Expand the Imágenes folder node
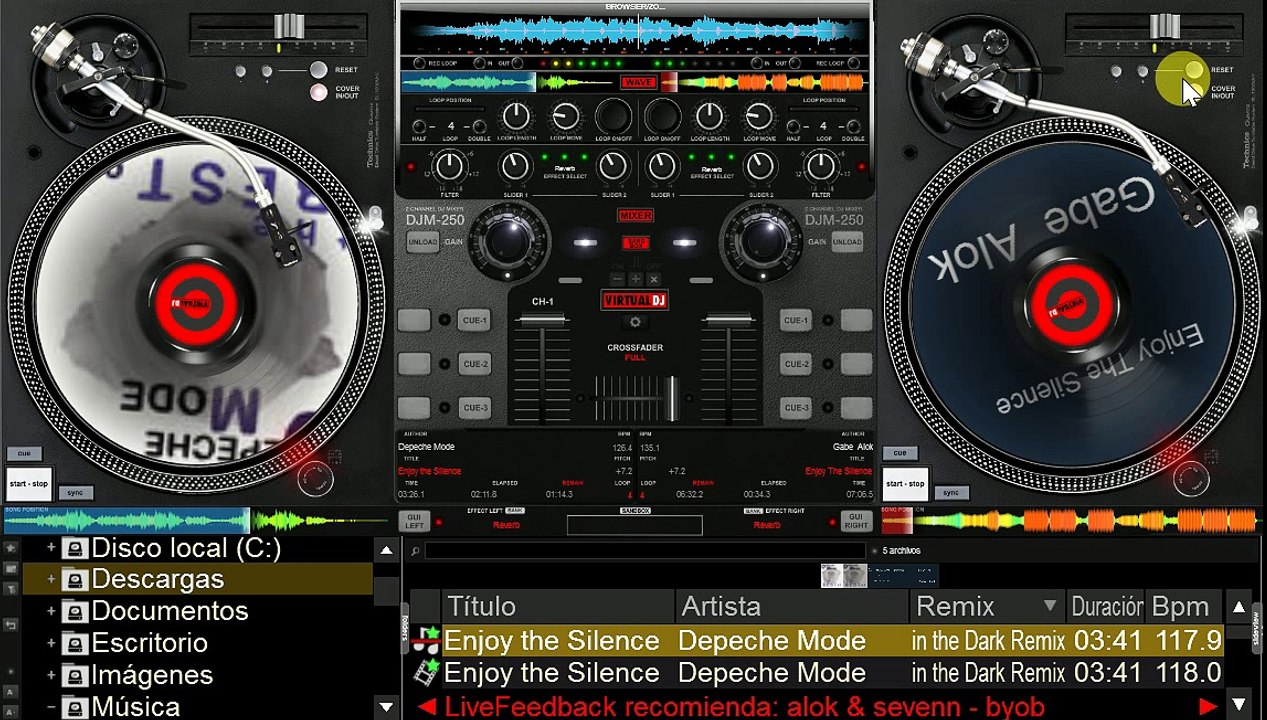 pyautogui.click(x=51, y=675)
